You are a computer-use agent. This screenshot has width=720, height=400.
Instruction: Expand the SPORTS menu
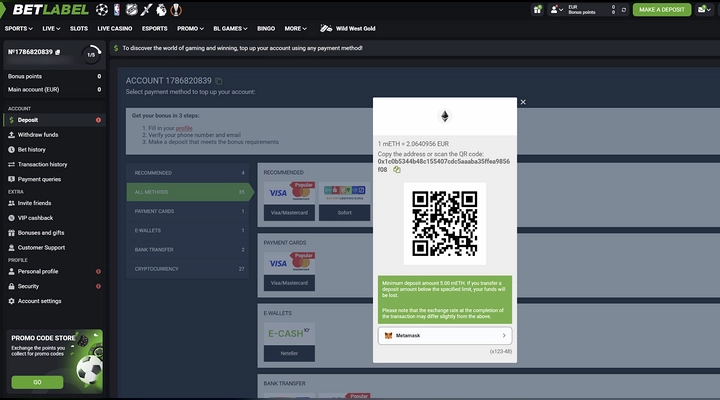pyautogui.click(x=18, y=28)
